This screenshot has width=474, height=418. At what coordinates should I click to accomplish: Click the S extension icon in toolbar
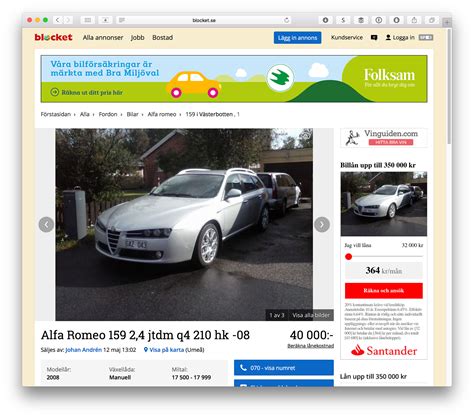click(x=343, y=20)
